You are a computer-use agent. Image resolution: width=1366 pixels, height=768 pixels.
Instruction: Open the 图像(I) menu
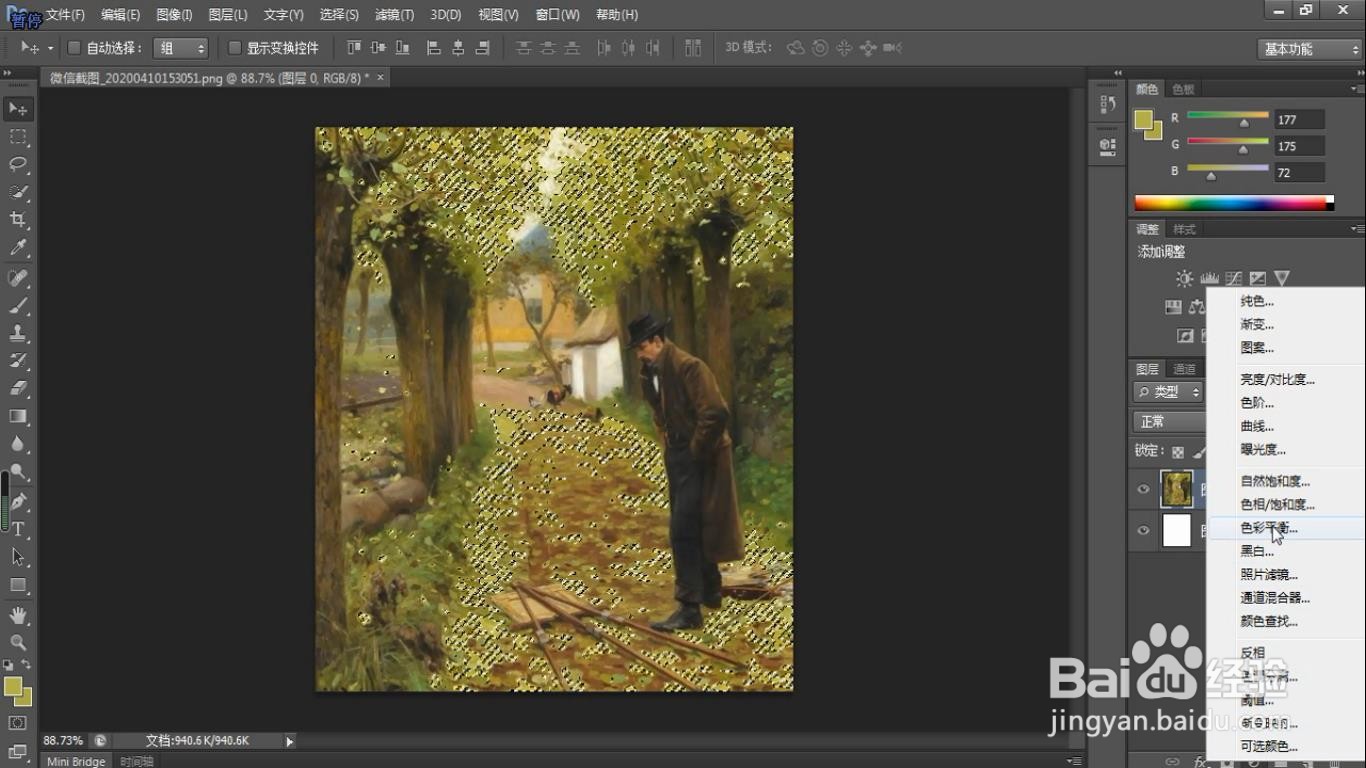pyautogui.click(x=174, y=15)
